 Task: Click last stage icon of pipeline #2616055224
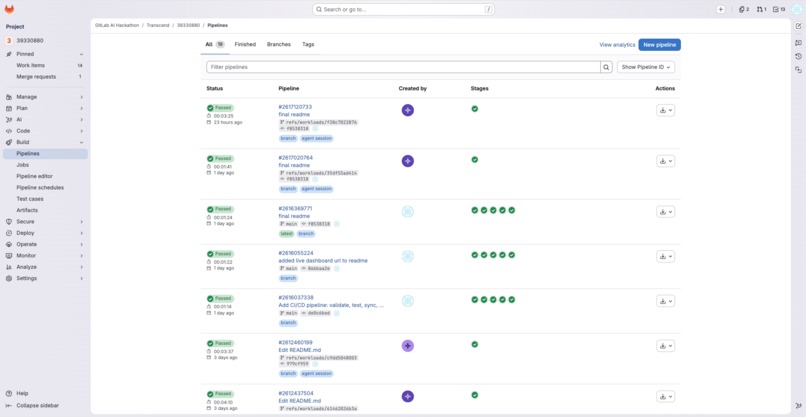pos(511,255)
